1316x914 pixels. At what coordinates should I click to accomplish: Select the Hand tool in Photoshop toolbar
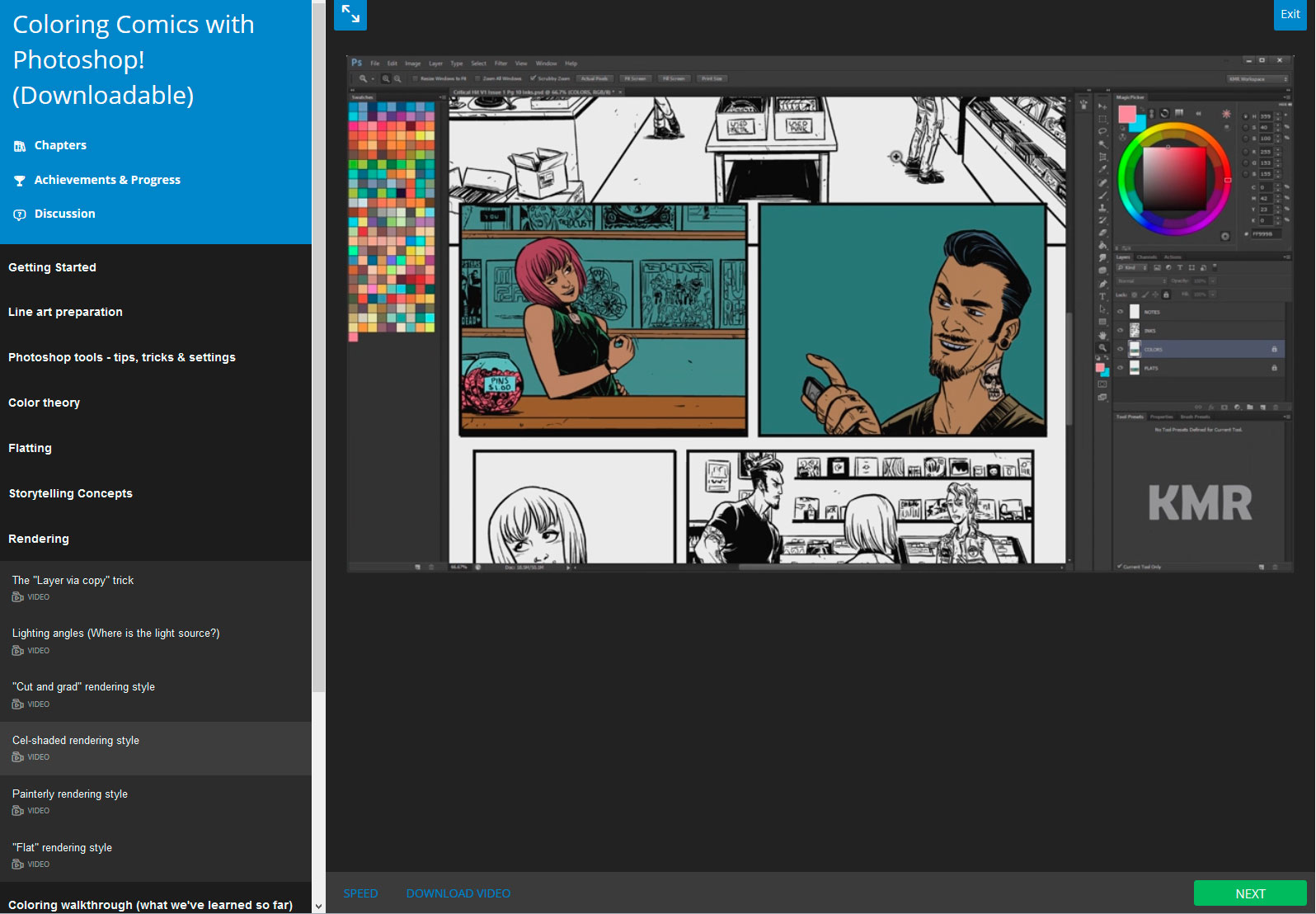click(1102, 336)
